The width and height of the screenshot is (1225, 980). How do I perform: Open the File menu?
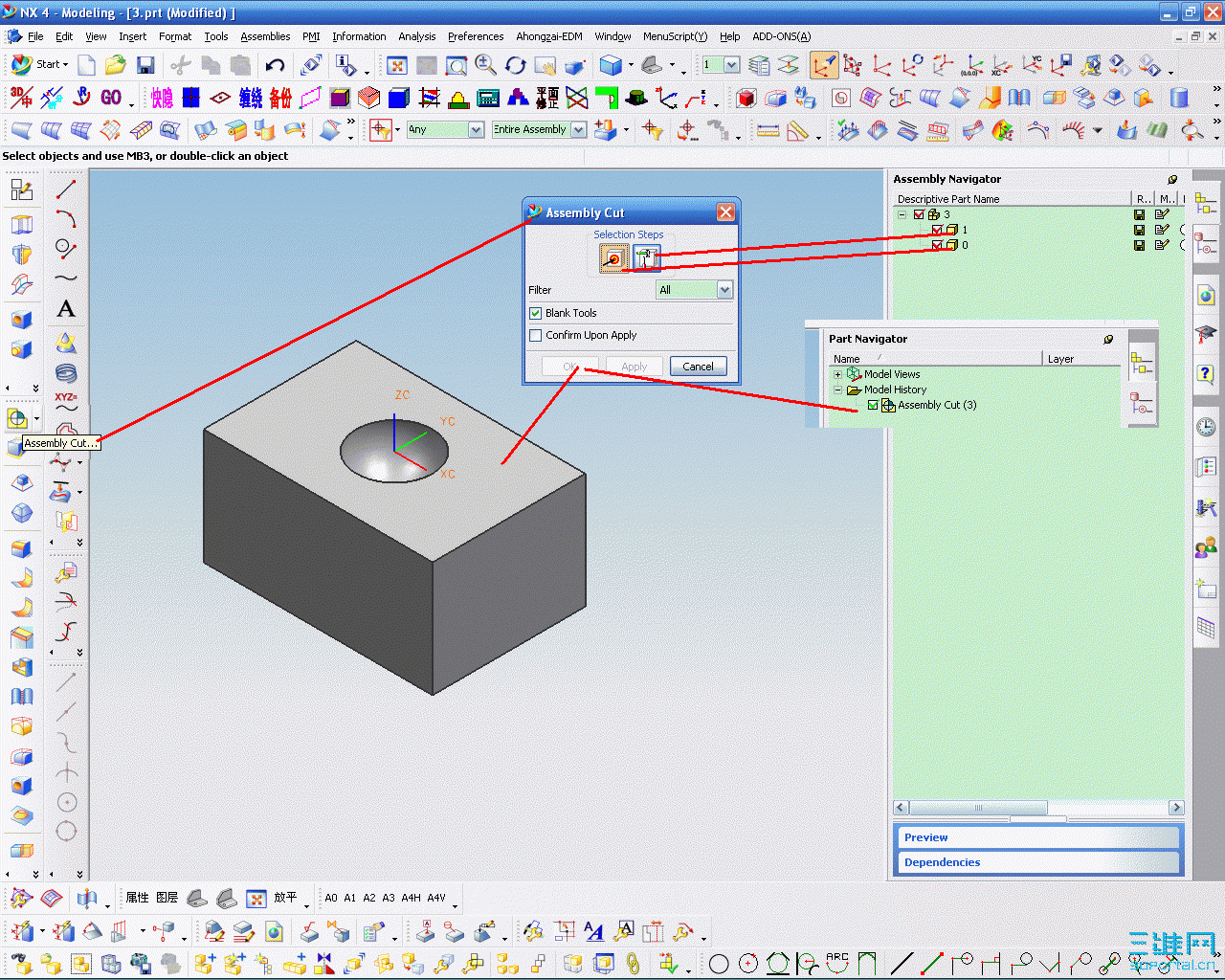[35, 36]
